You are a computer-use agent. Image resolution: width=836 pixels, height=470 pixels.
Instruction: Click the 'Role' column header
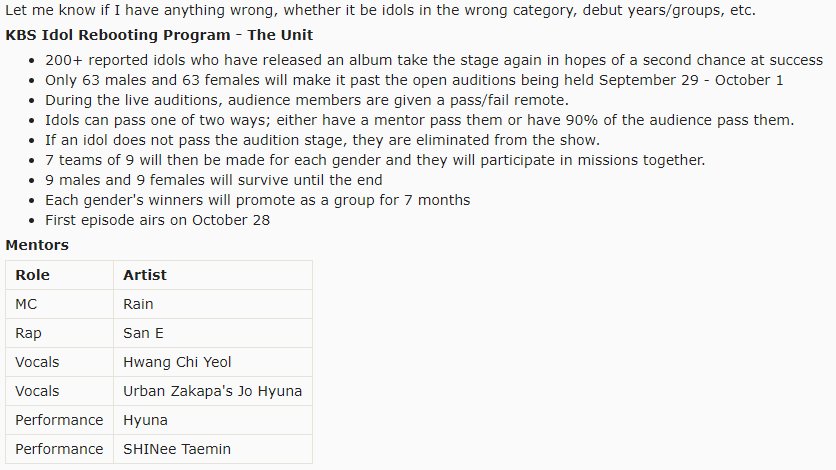click(x=33, y=275)
